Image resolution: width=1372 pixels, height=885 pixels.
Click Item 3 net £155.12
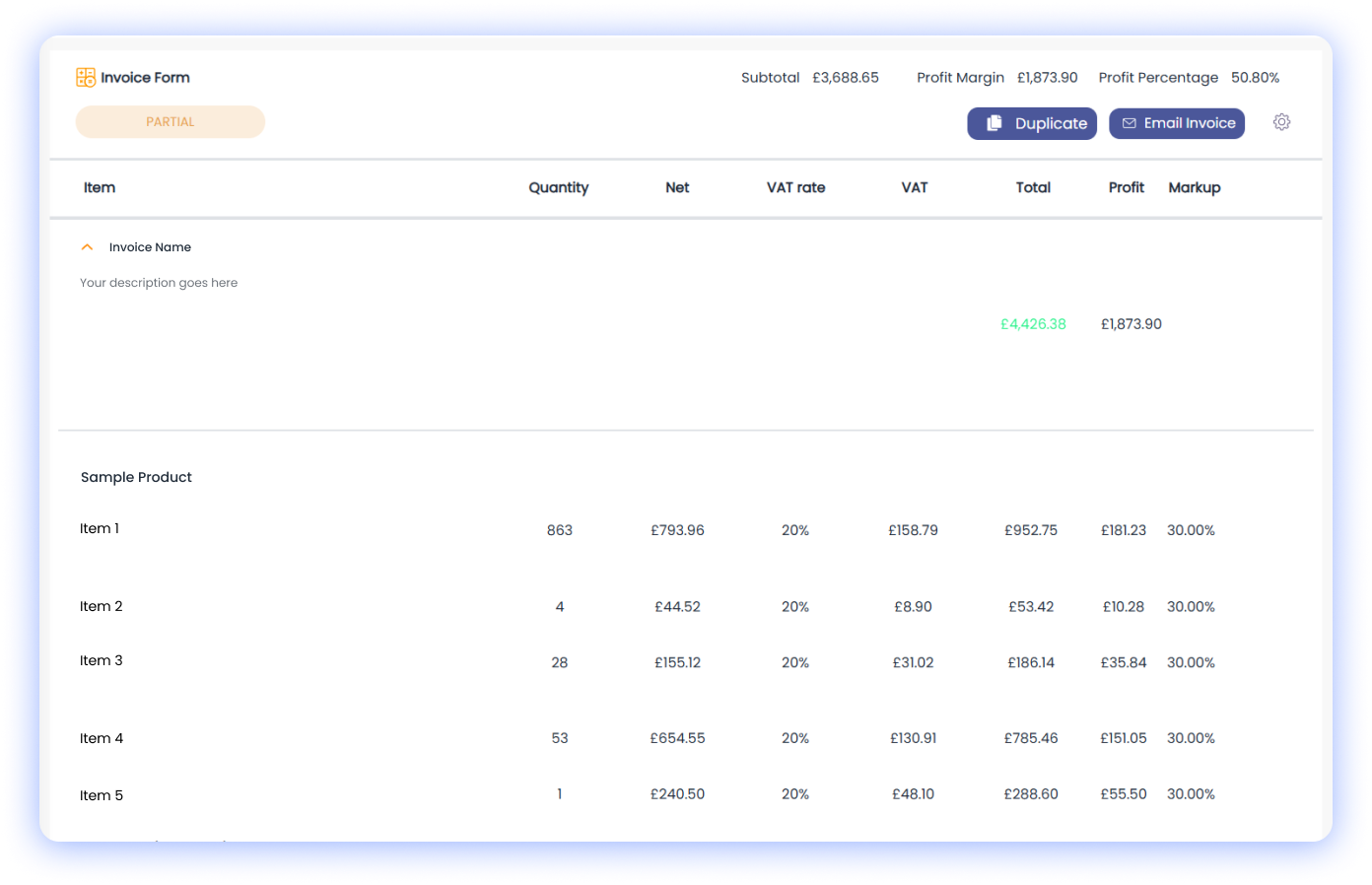[x=677, y=662]
